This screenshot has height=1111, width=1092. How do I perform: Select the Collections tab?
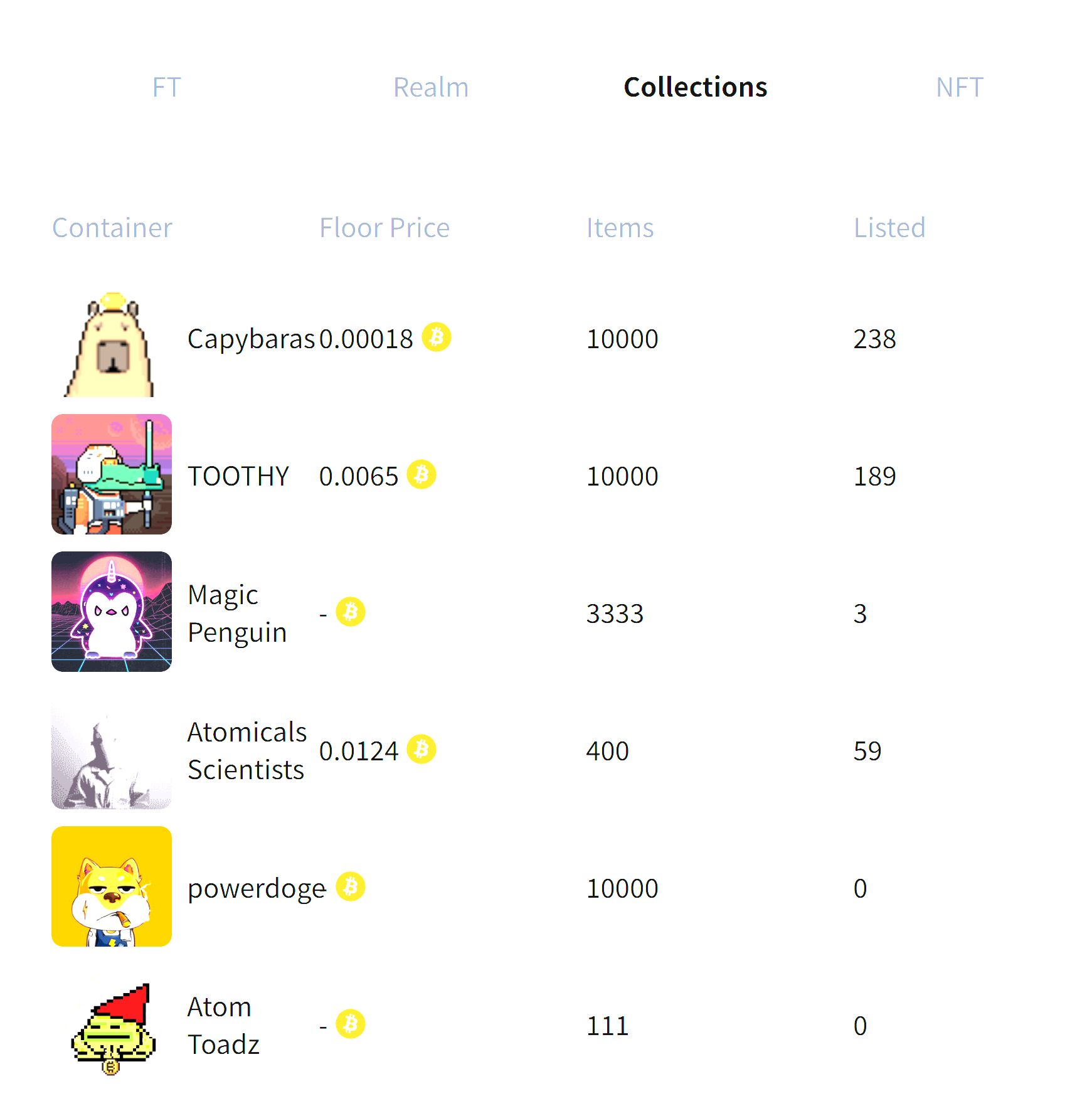[696, 87]
